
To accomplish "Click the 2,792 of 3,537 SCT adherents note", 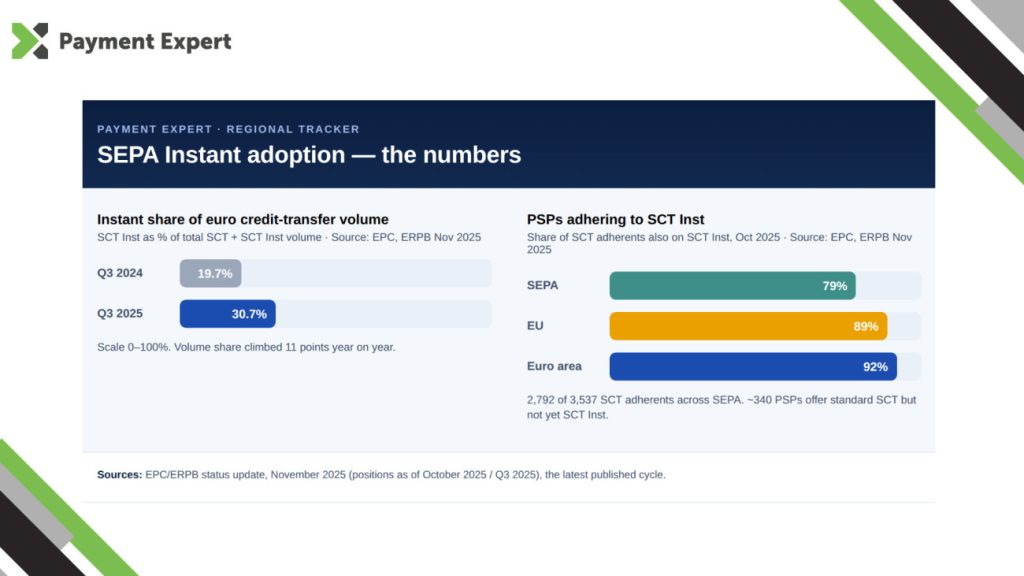I will coord(722,407).
